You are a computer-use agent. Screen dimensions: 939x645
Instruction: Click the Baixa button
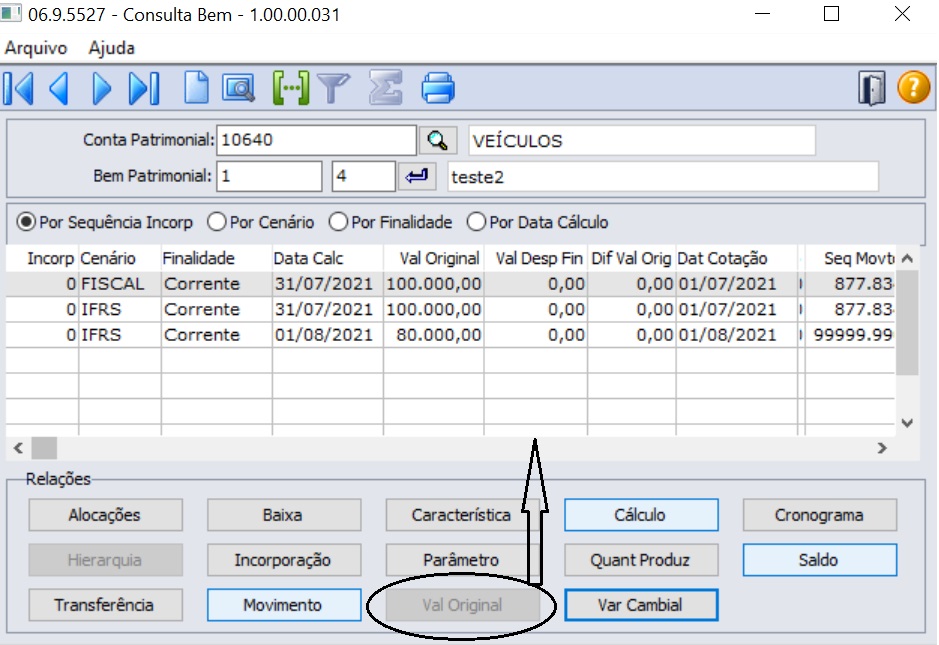[284, 515]
